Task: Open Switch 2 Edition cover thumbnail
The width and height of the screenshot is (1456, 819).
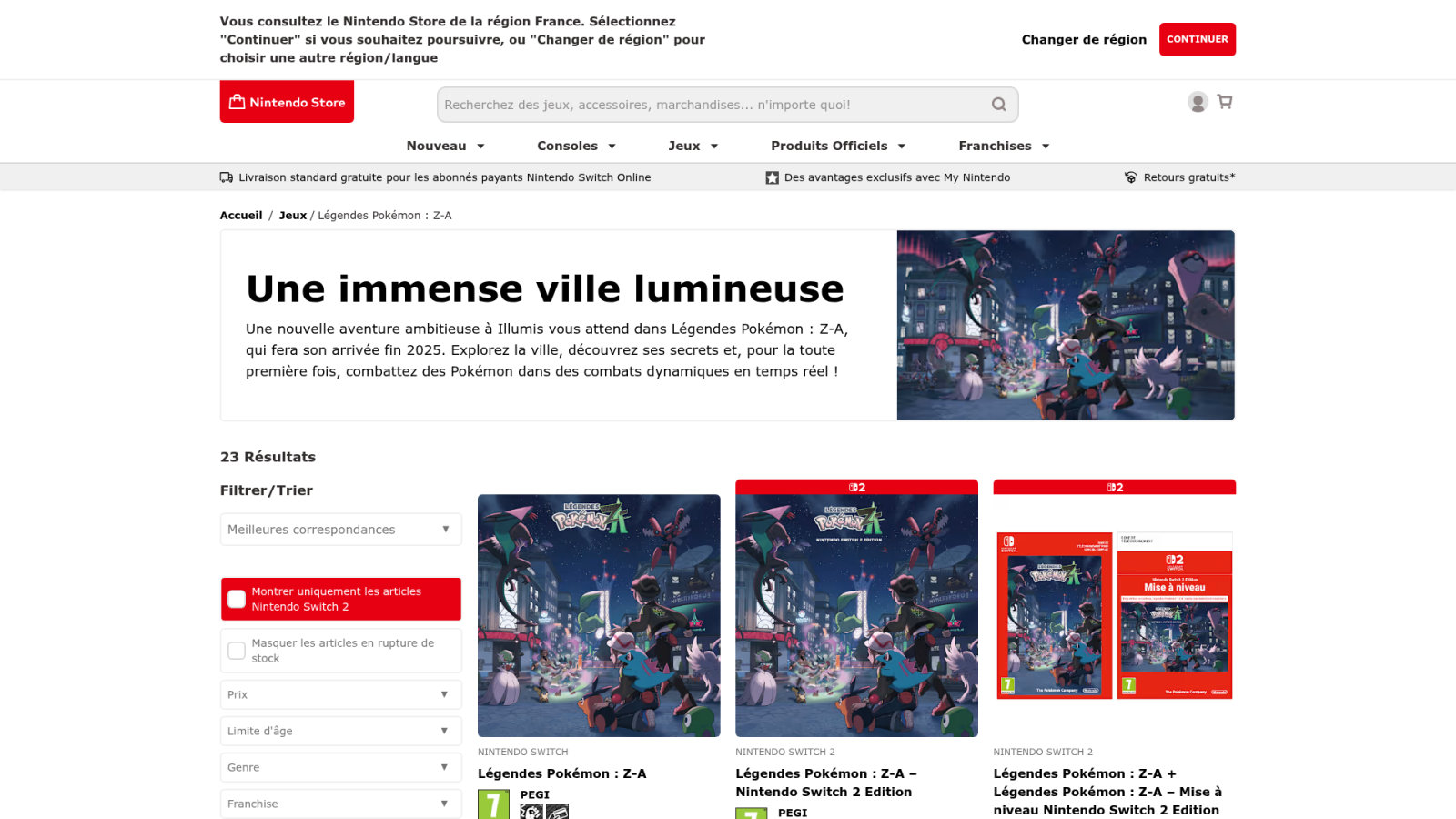Action: pos(856,615)
